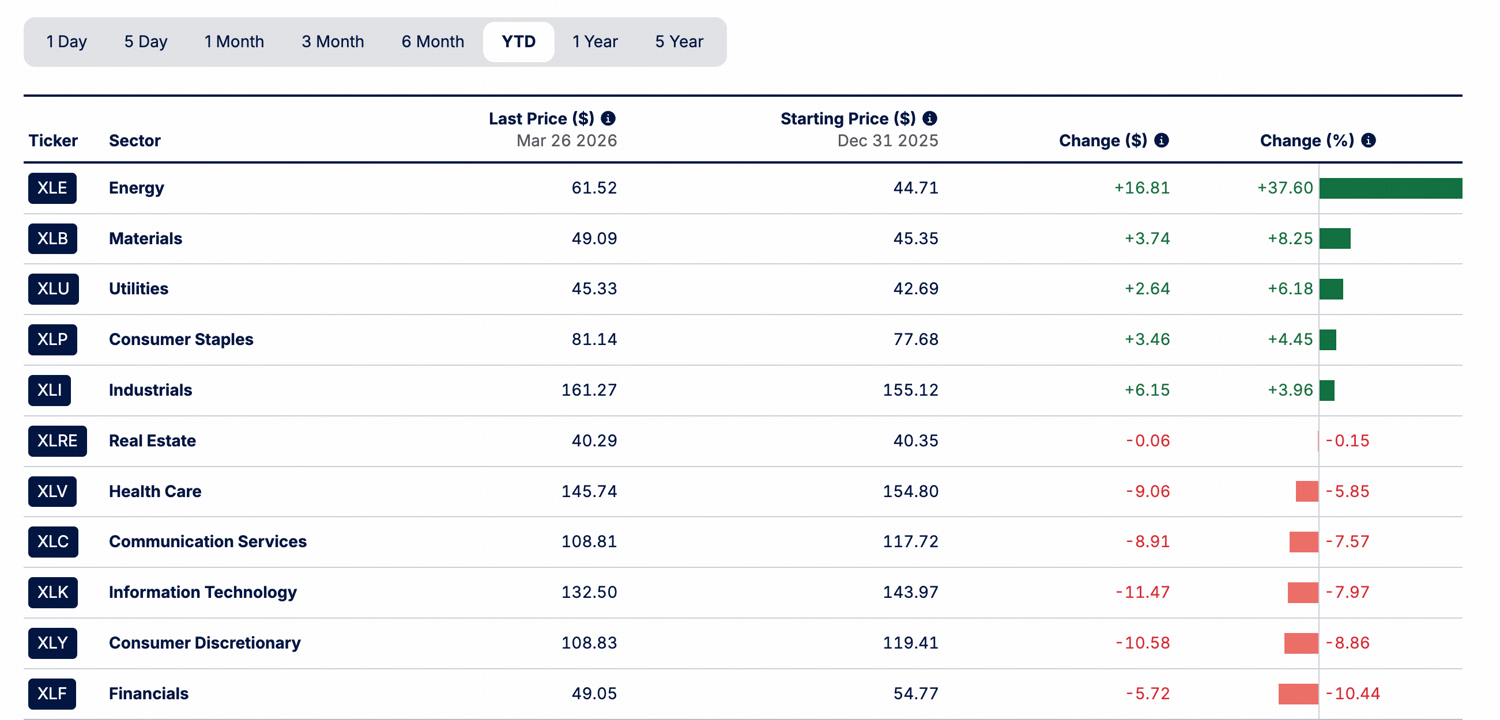Select the XLF ticker badge

click(52, 694)
